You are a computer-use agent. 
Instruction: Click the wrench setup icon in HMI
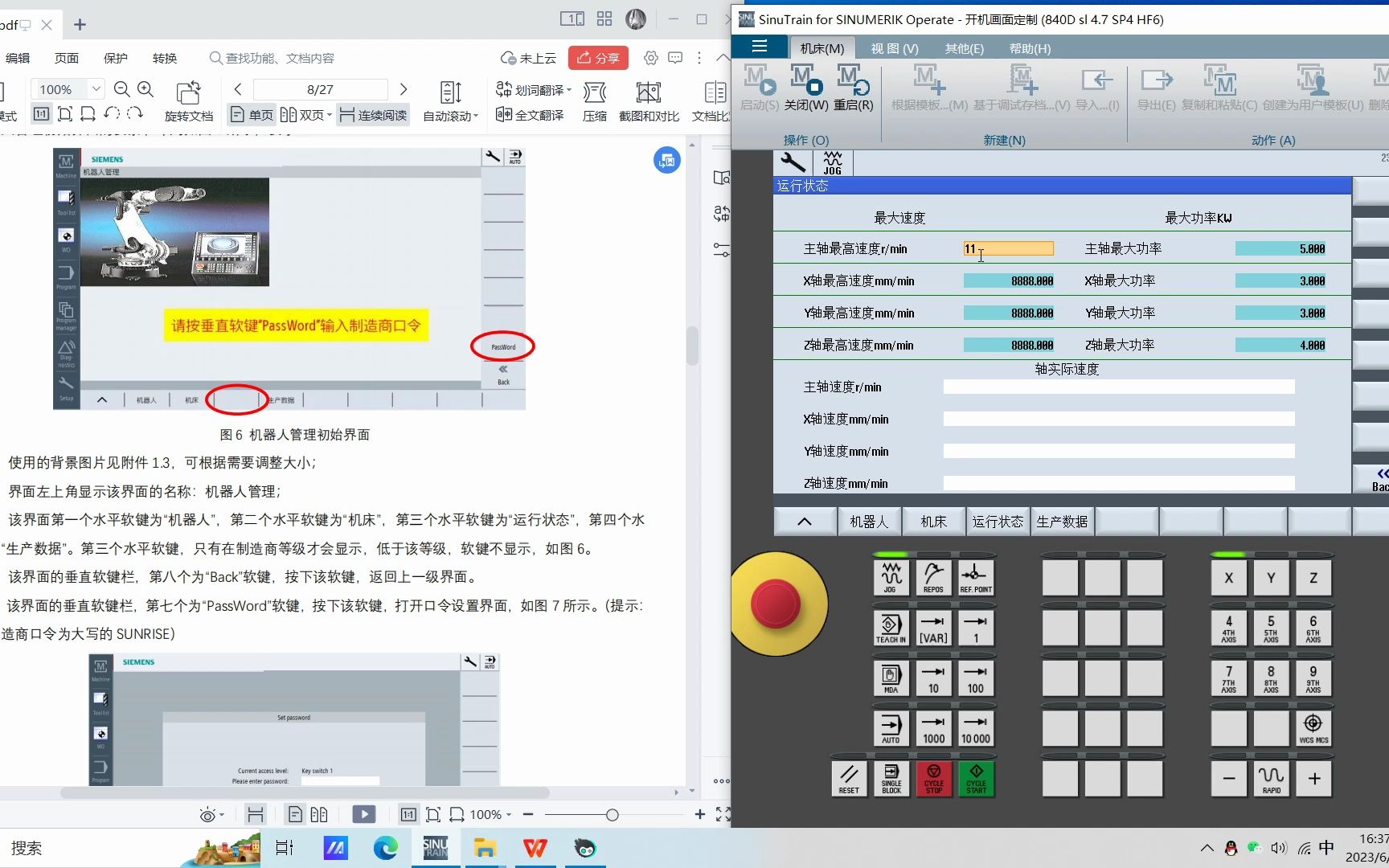pos(793,163)
